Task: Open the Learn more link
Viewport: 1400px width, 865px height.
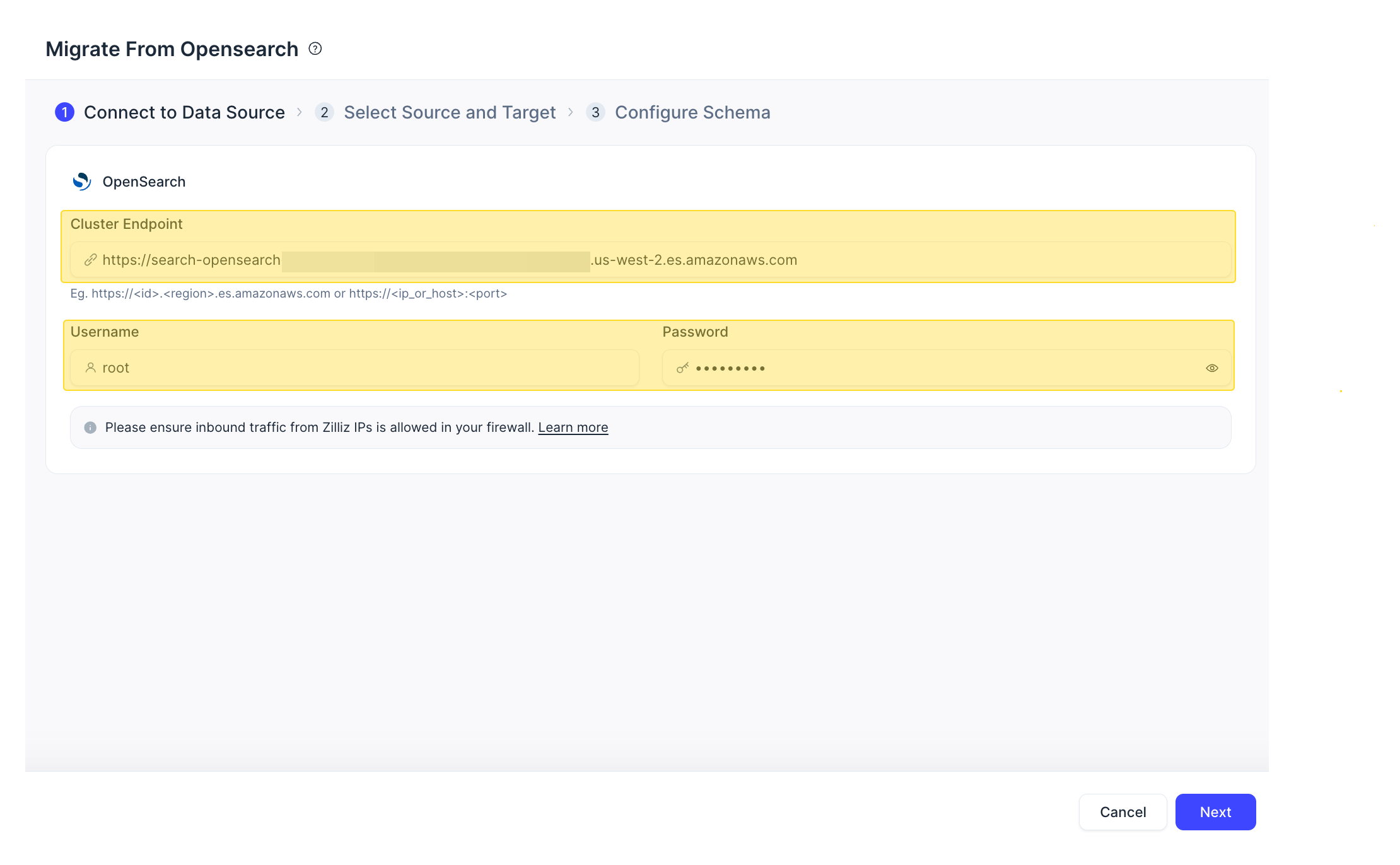Action: [x=573, y=427]
